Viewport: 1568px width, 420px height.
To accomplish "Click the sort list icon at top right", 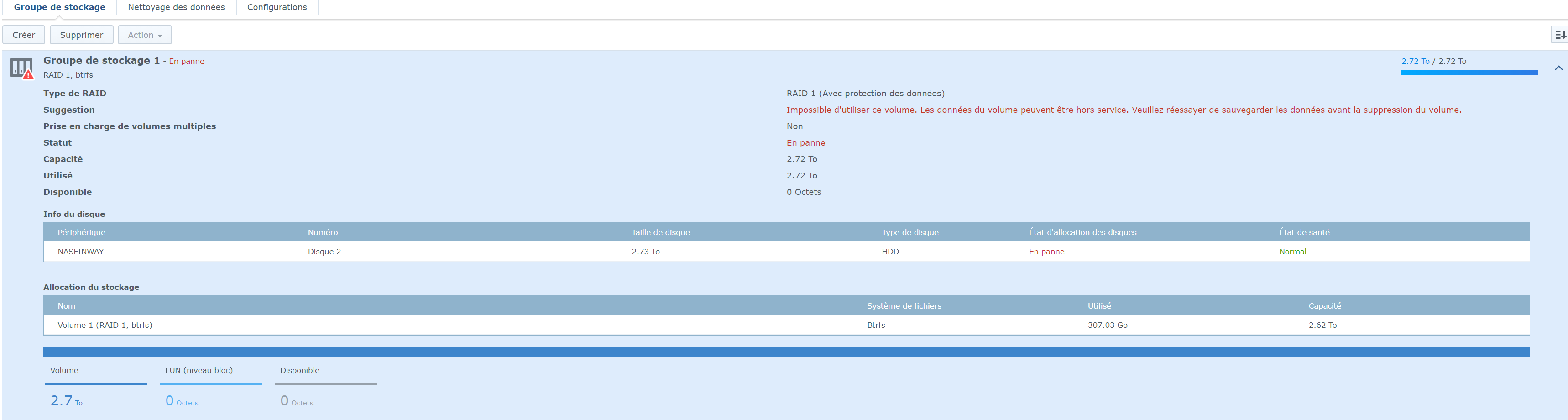I will tap(1559, 35).
